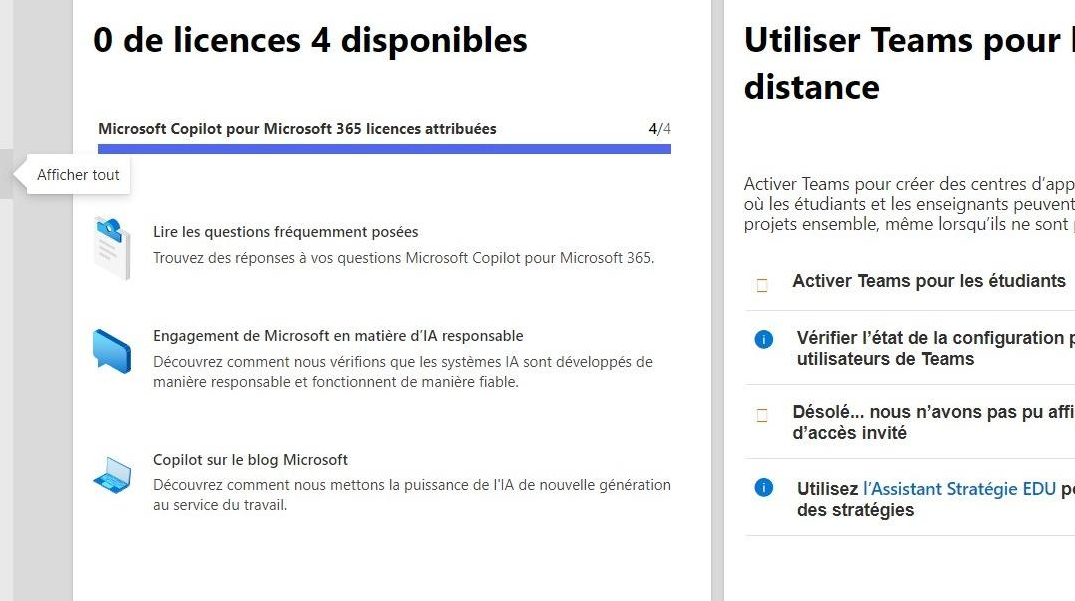Open Engagement de Microsoft en matière d'IA responsable
This screenshot has height=601, width=1075.
(338, 336)
